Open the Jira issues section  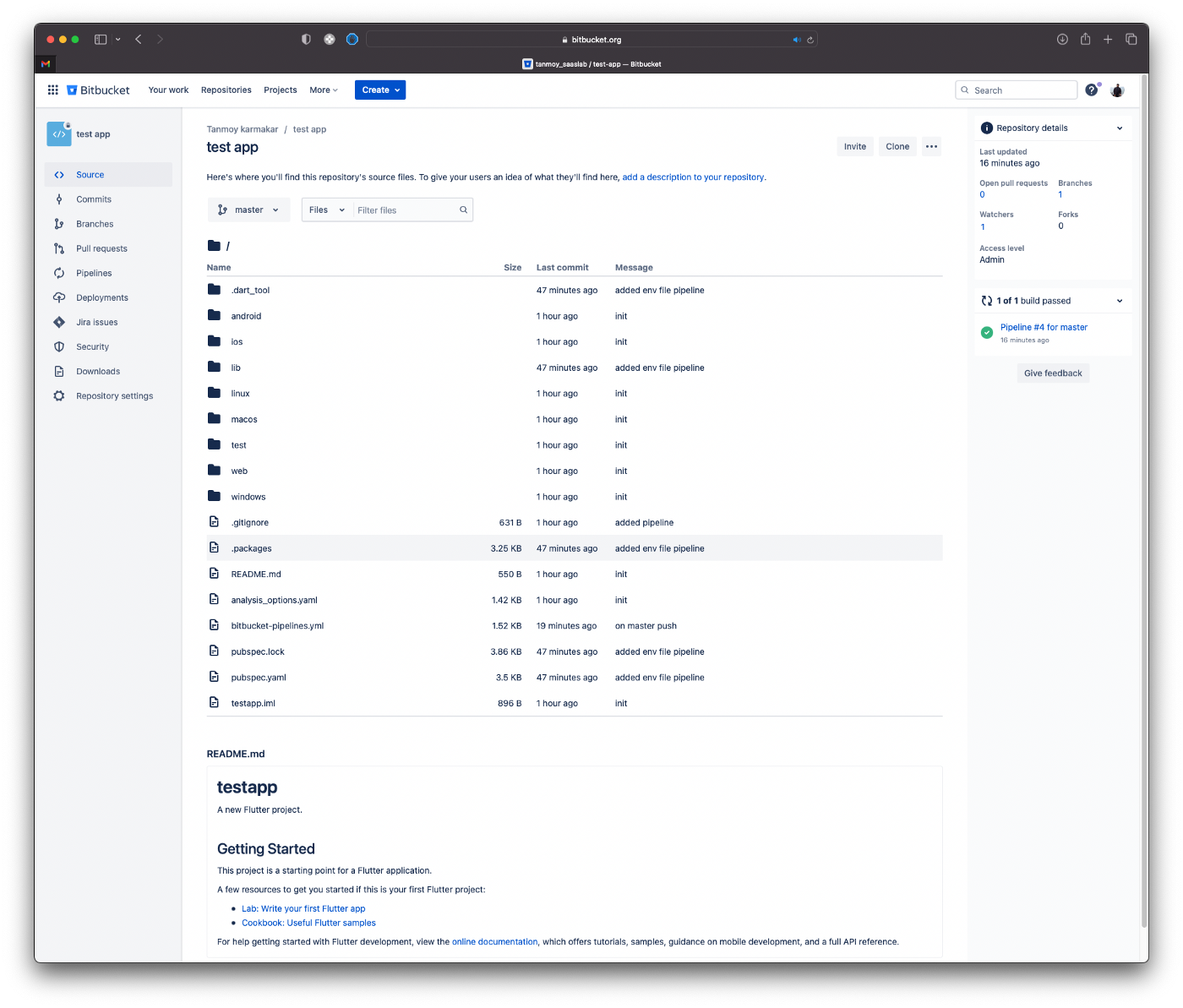click(96, 322)
